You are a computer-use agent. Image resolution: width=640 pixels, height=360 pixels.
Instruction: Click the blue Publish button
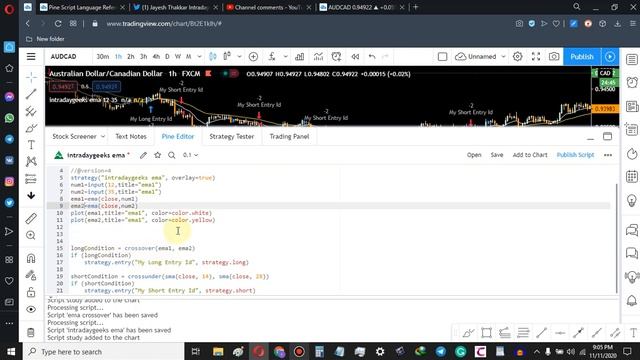582,57
